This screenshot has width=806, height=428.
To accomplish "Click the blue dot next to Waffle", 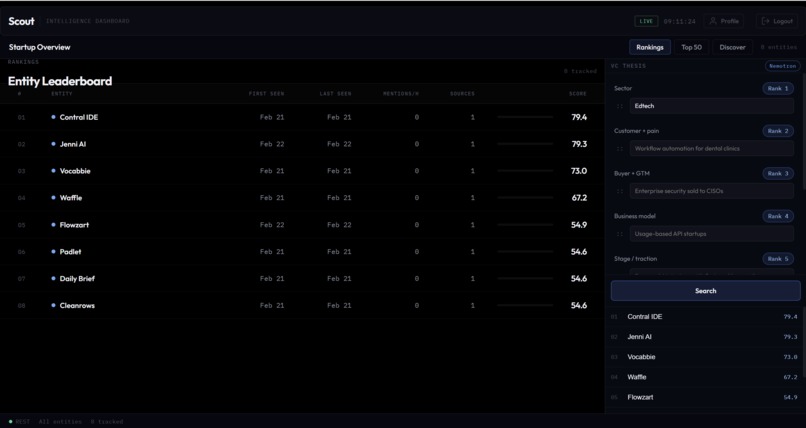I will click(x=53, y=197).
